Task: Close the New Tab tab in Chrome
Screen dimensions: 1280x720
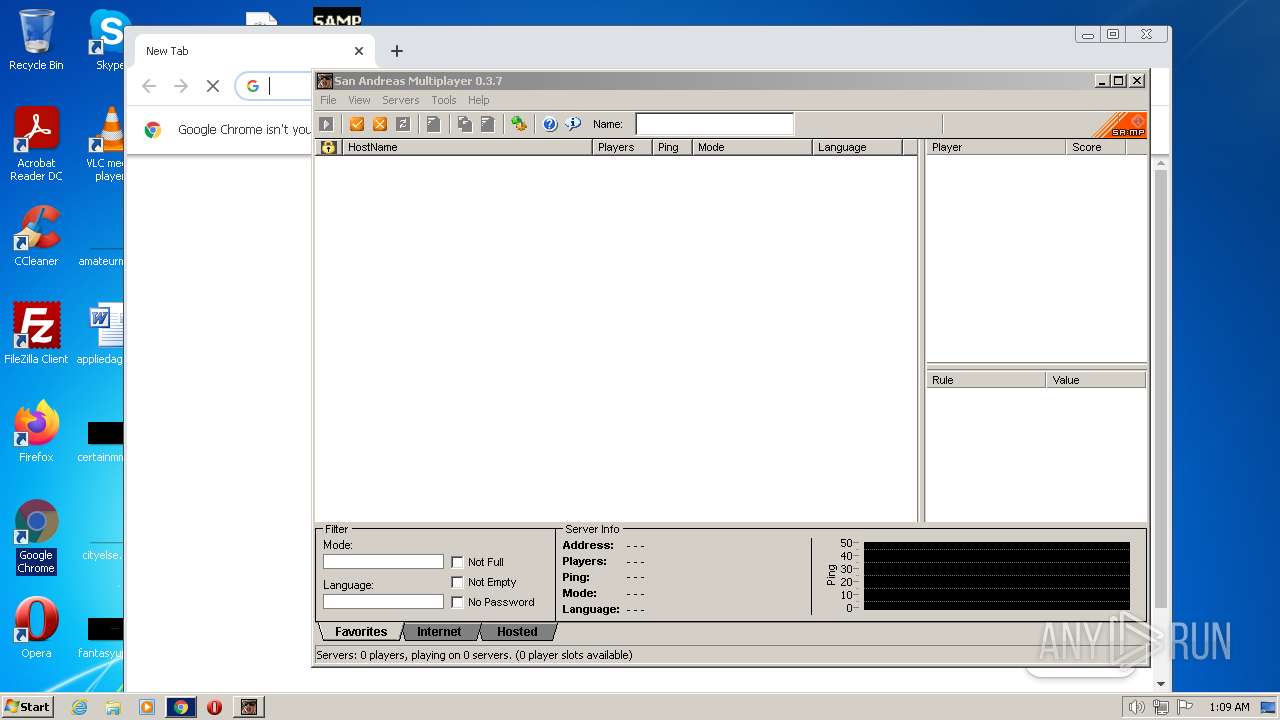Action: click(359, 51)
